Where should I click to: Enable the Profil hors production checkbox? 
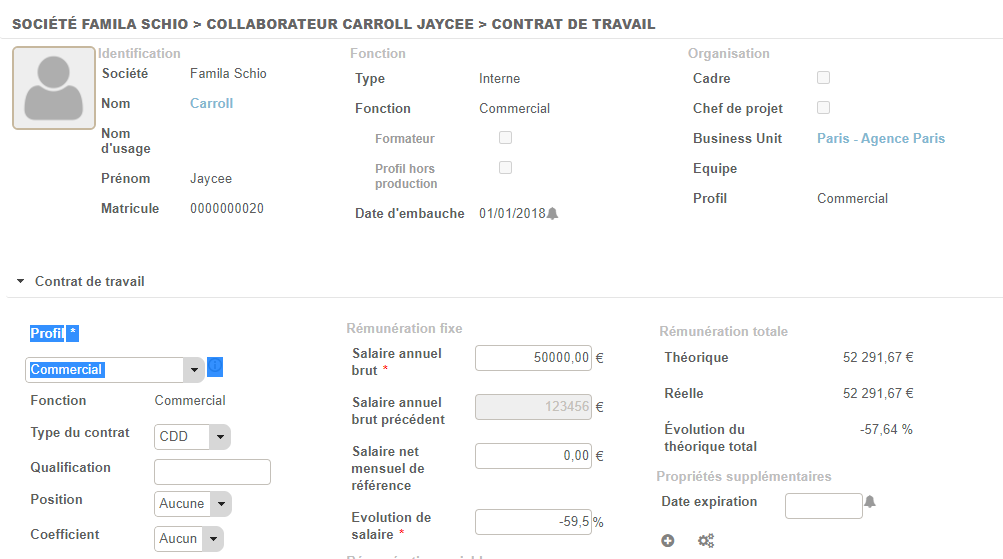click(505, 168)
